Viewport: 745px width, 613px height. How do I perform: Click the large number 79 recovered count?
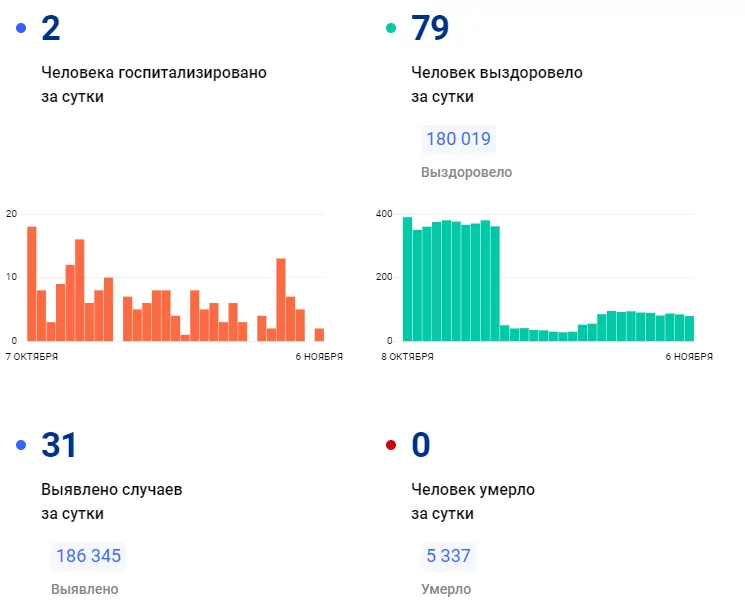pyautogui.click(x=430, y=28)
